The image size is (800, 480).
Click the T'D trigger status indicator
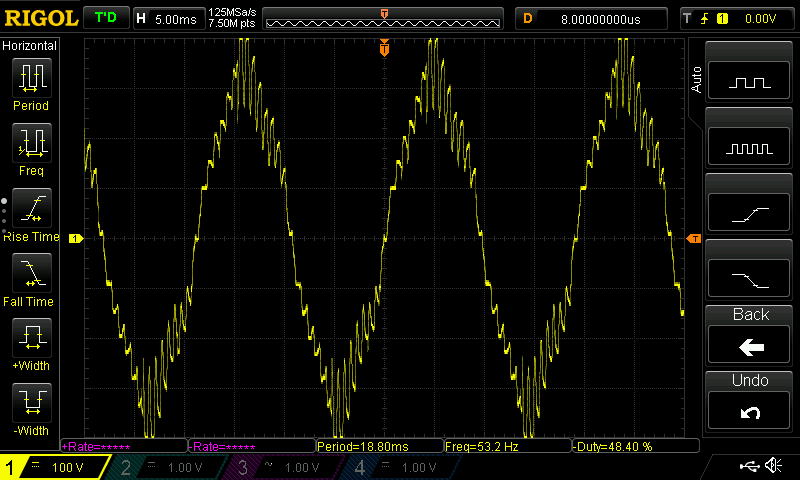tap(106, 18)
